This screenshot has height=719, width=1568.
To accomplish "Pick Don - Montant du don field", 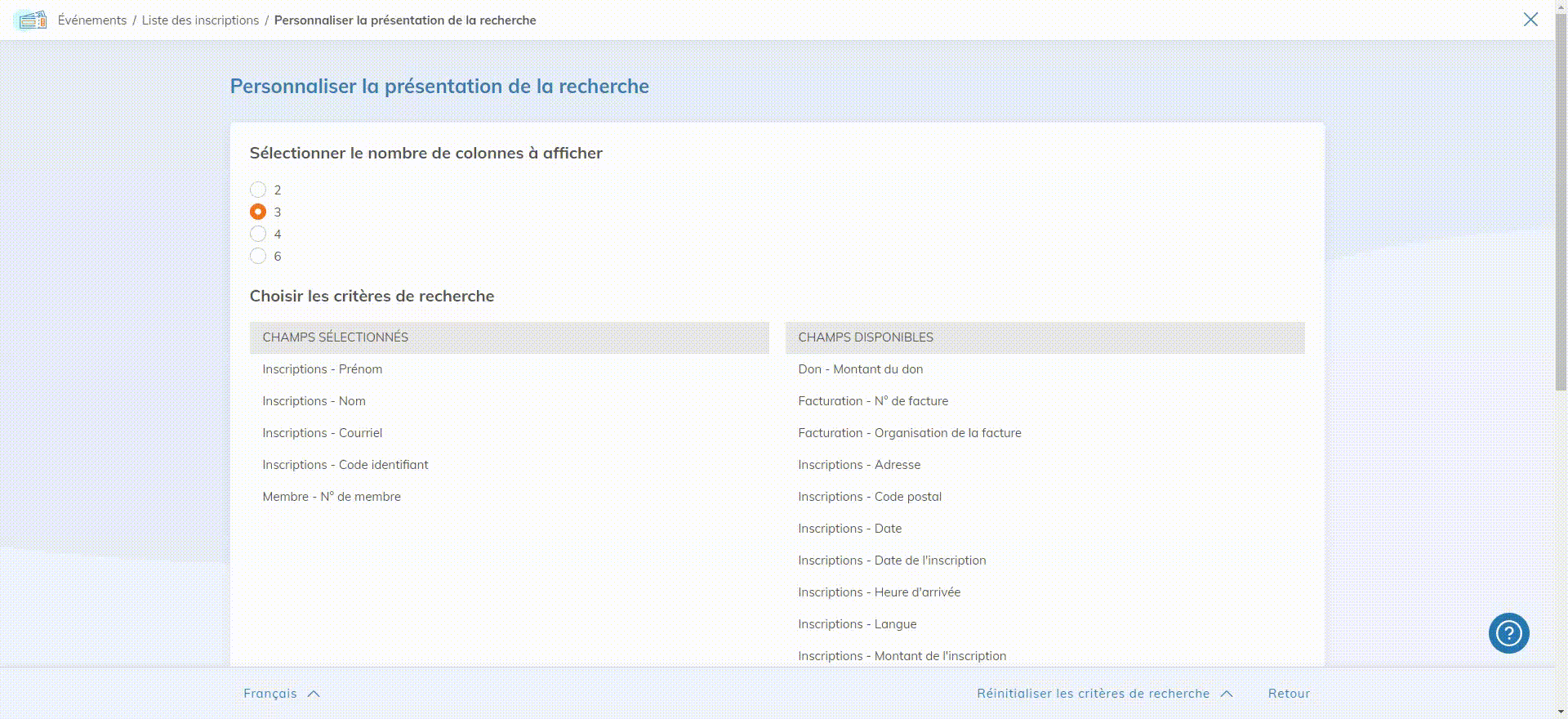I will (860, 369).
